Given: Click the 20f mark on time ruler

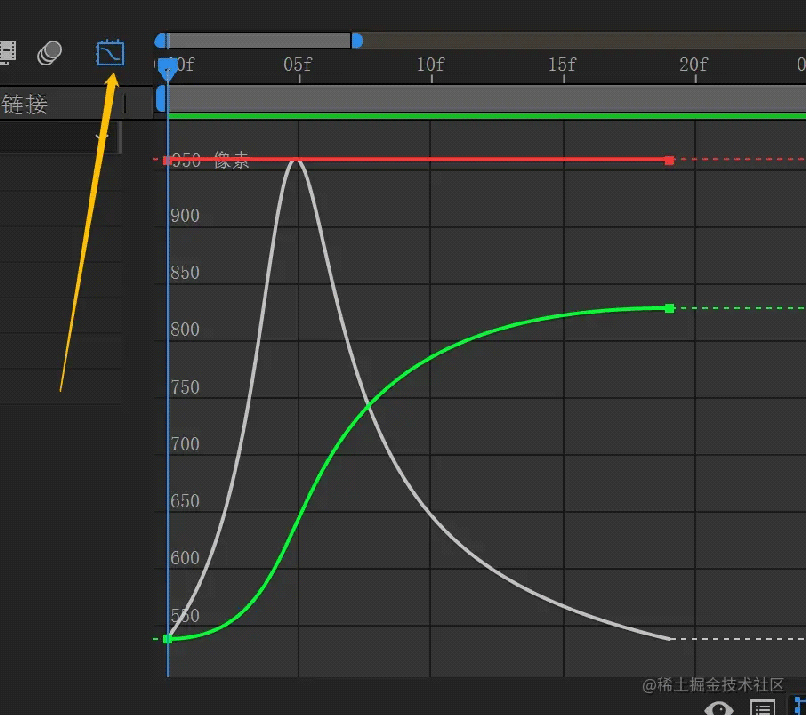Looking at the screenshot, I should 693,65.
